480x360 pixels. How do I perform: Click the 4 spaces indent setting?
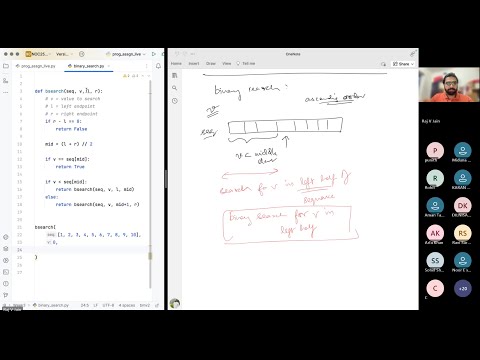(x=127, y=305)
